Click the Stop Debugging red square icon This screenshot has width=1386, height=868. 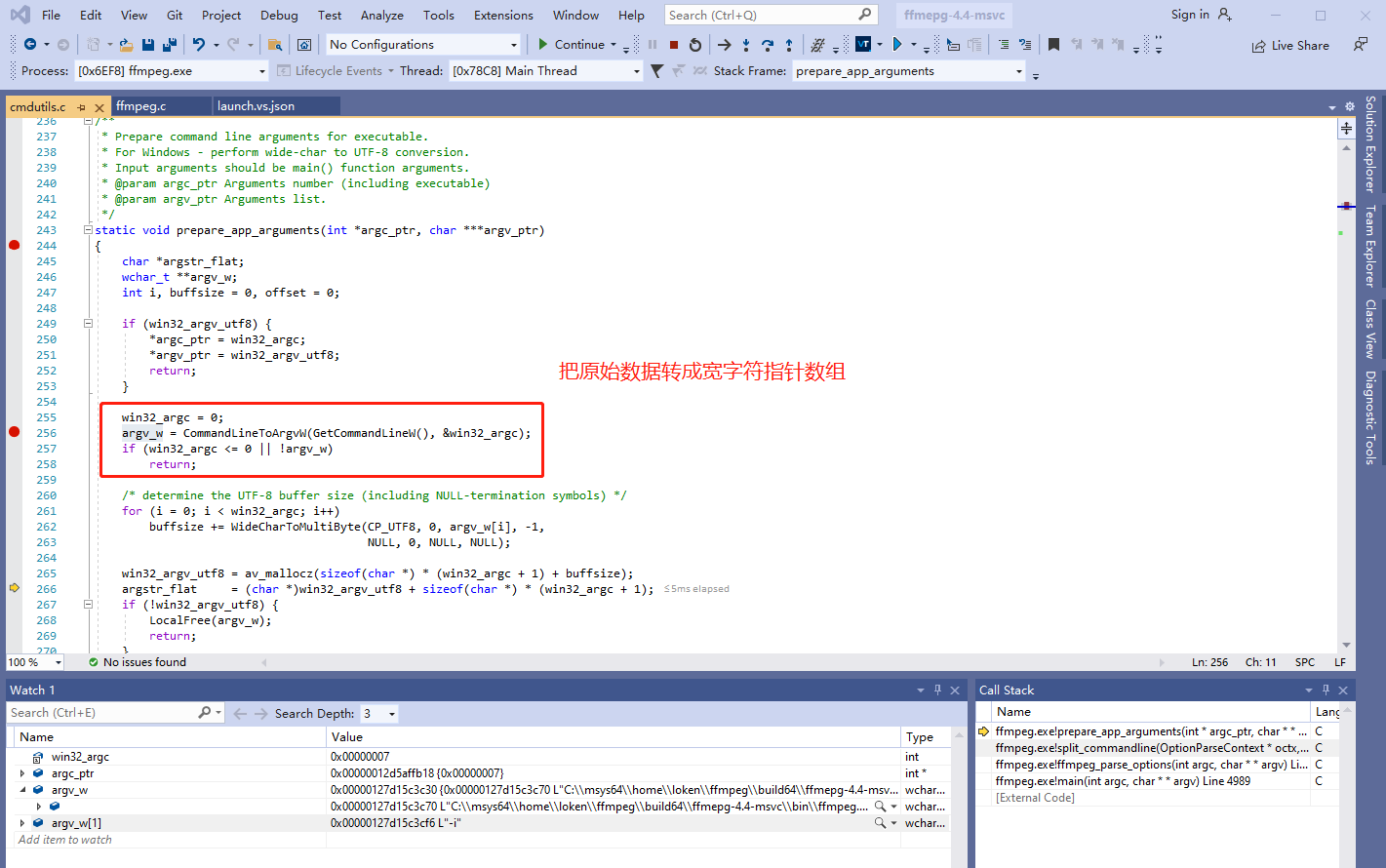(673, 45)
